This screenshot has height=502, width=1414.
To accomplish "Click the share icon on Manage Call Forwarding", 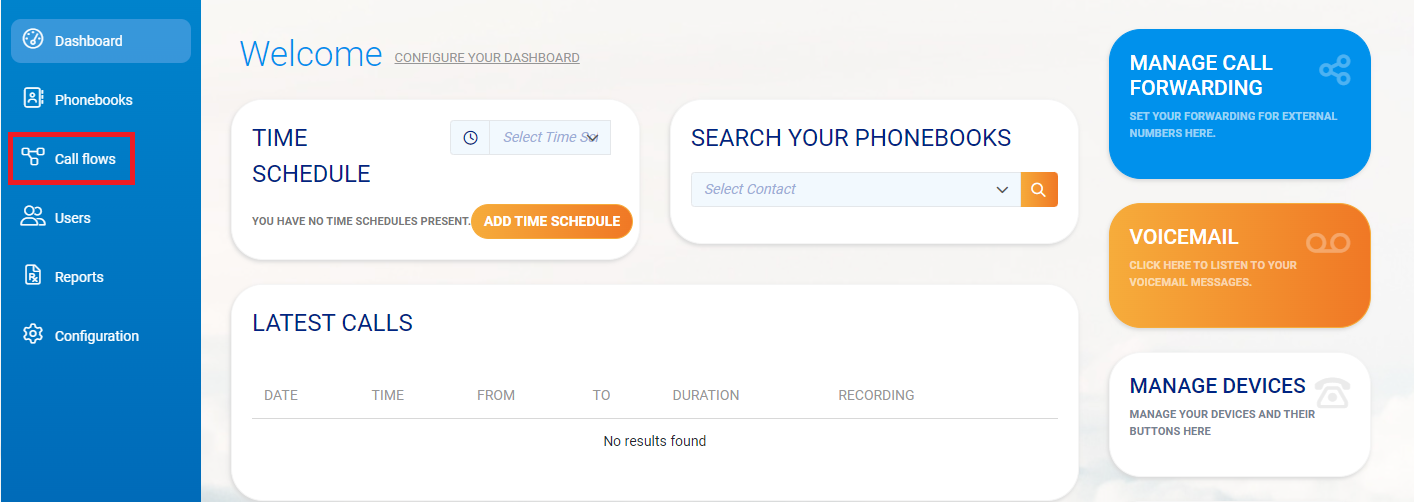I will coord(1334,70).
